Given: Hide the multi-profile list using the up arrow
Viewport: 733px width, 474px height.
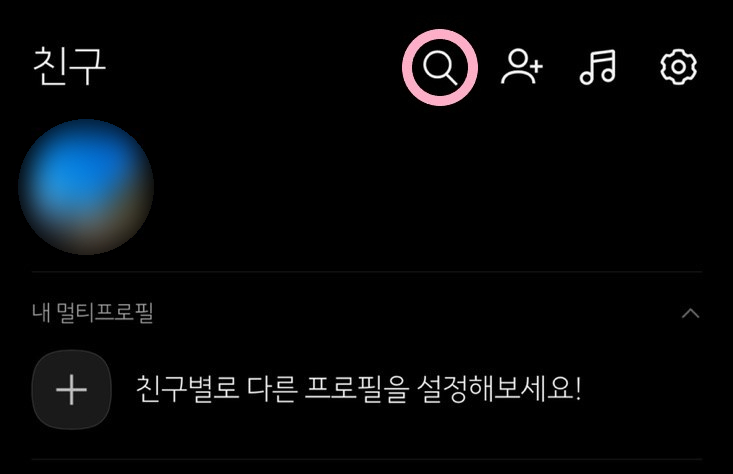Looking at the screenshot, I should [x=690, y=313].
